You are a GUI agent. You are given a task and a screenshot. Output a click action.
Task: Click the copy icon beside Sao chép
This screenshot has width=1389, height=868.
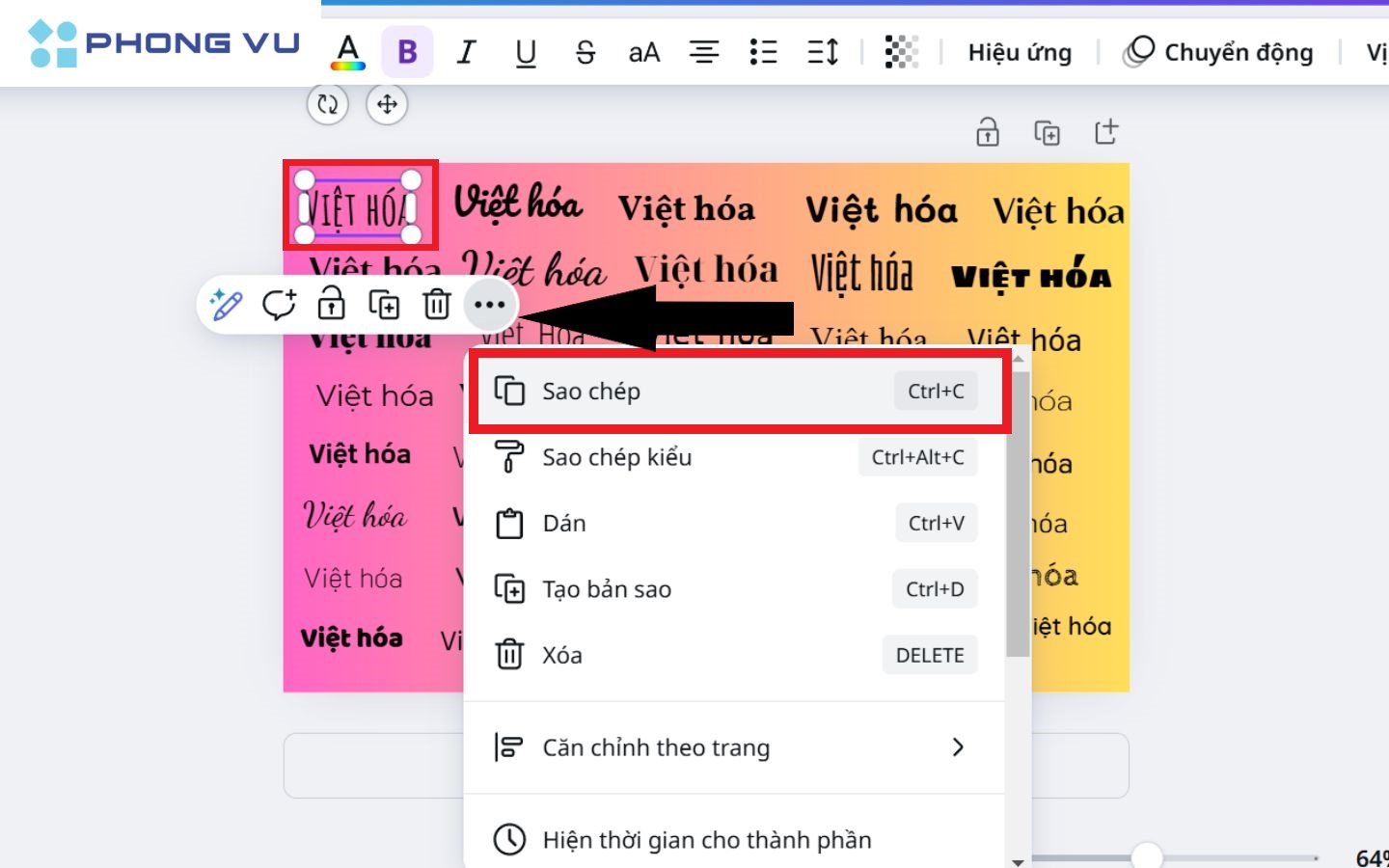(x=509, y=392)
